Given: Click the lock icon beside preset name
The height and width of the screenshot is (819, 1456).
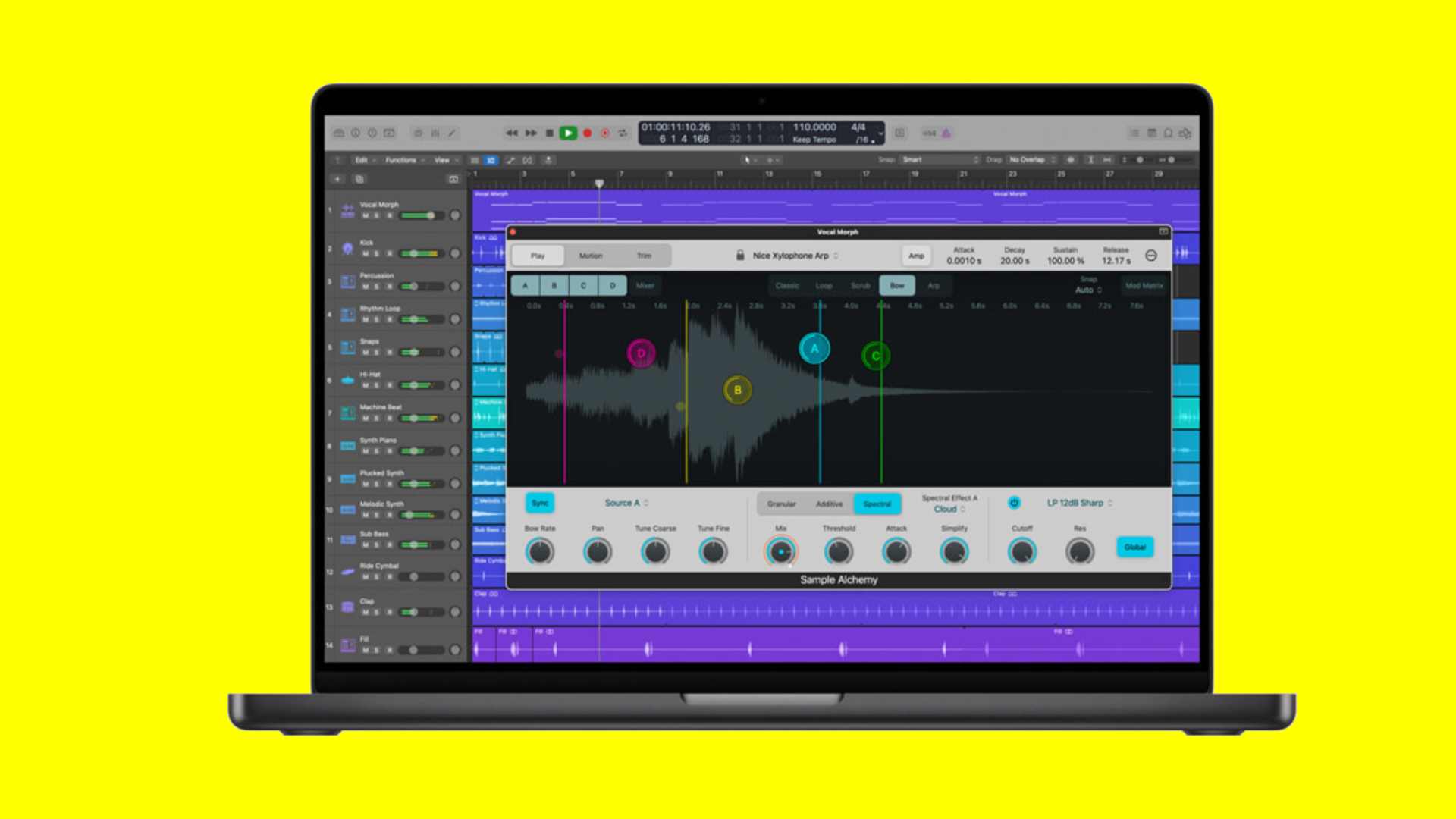Looking at the screenshot, I should pos(740,256).
